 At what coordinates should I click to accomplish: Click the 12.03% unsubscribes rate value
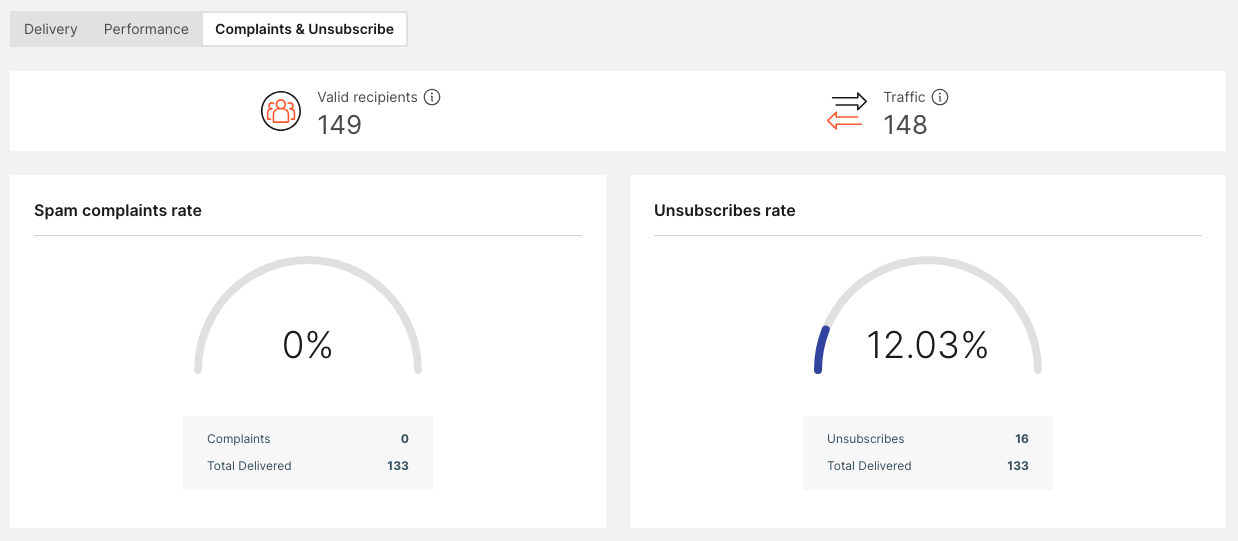pos(927,345)
